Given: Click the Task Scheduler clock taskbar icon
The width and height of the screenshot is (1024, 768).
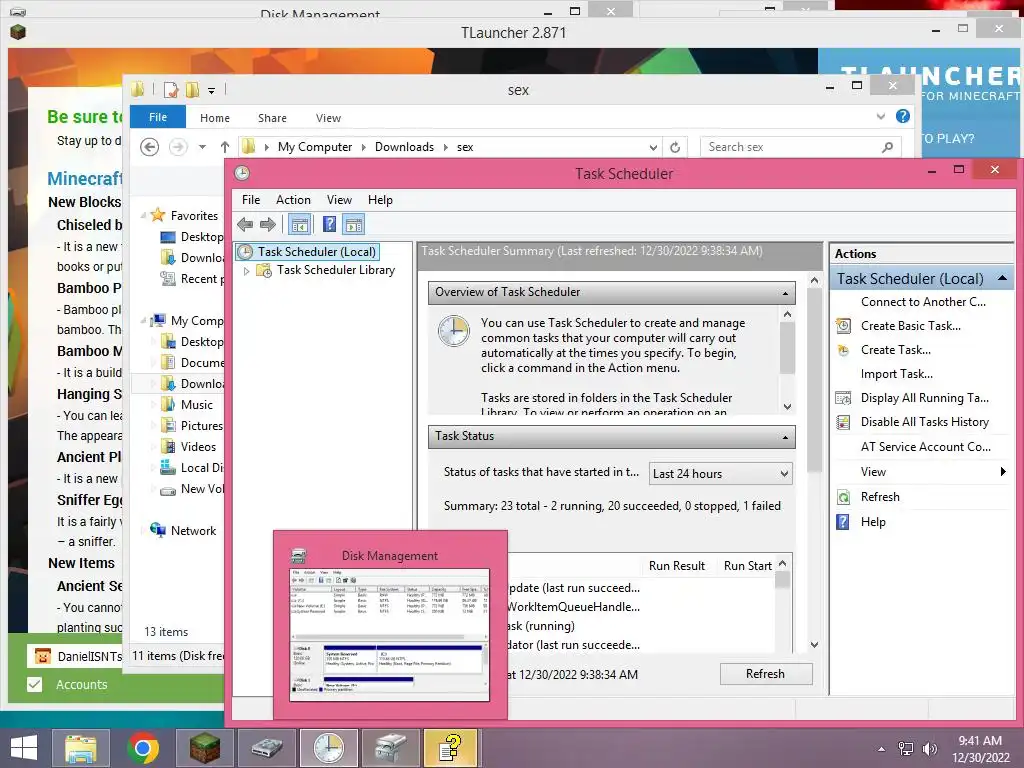Looking at the screenshot, I should pyautogui.click(x=328, y=748).
